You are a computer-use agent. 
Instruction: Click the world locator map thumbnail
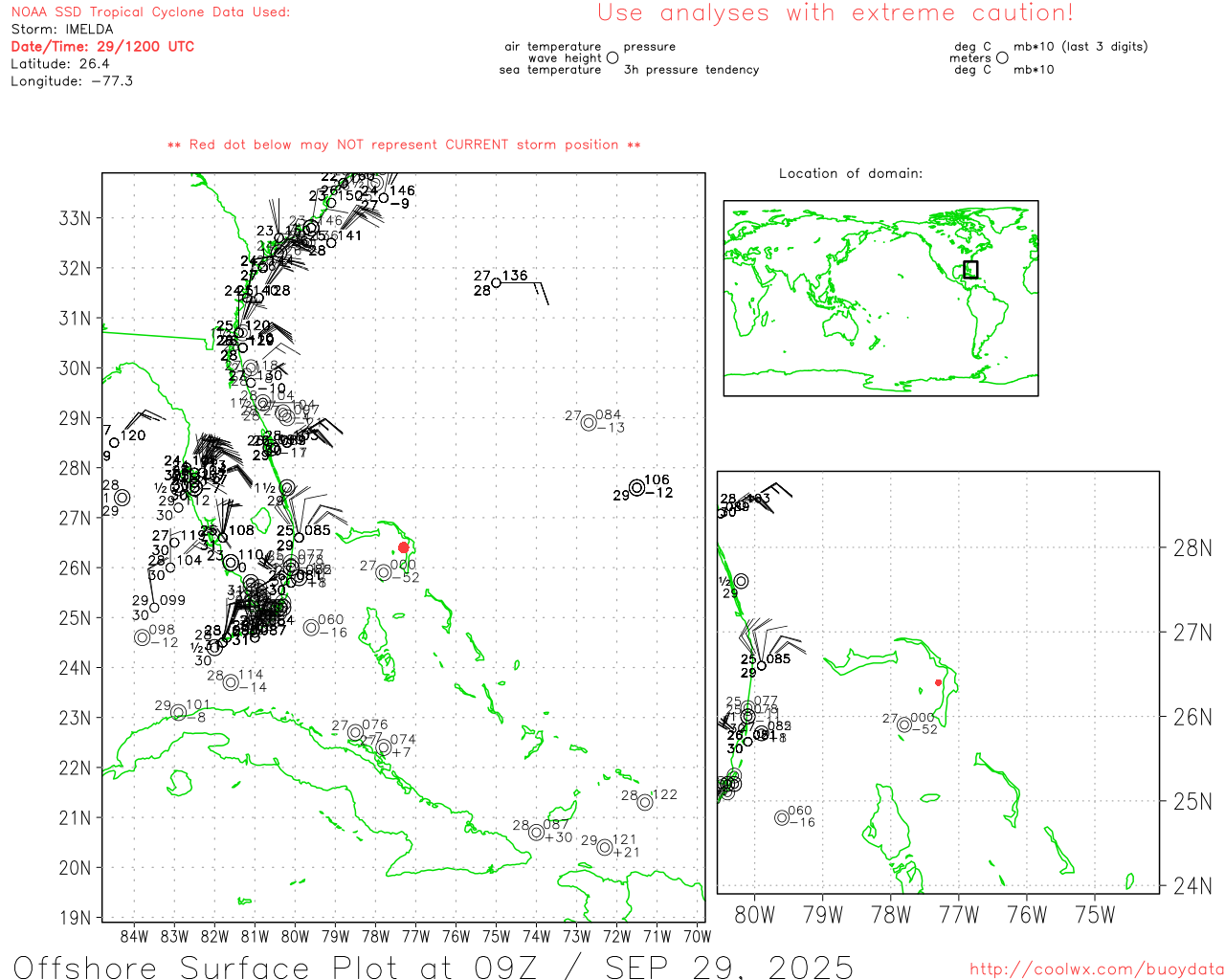[880, 298]
